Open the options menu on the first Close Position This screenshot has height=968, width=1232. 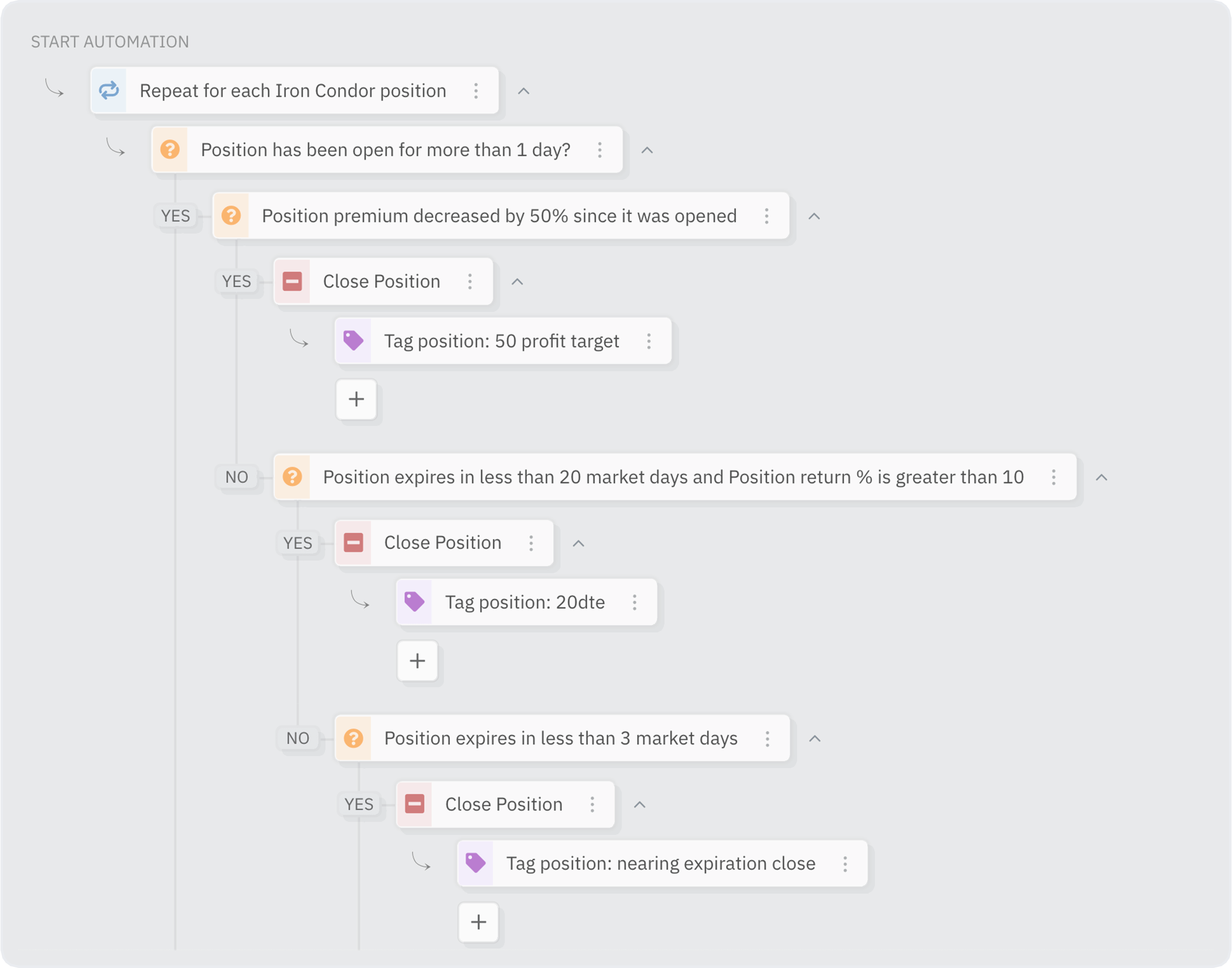pyautogui.click(x=470, y=281)
